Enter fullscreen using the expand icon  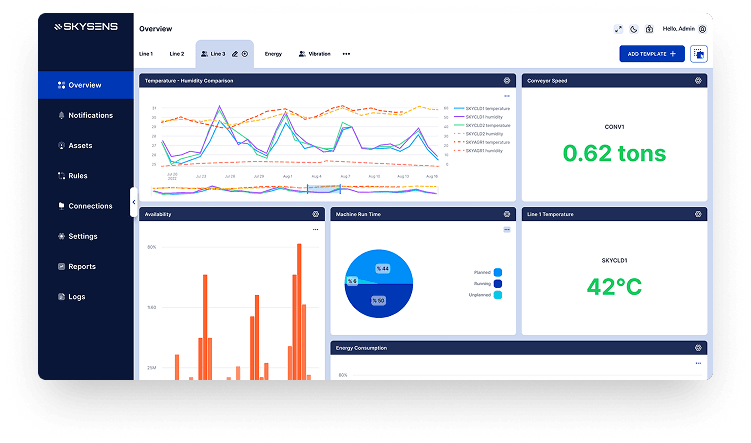click(618, 29)
